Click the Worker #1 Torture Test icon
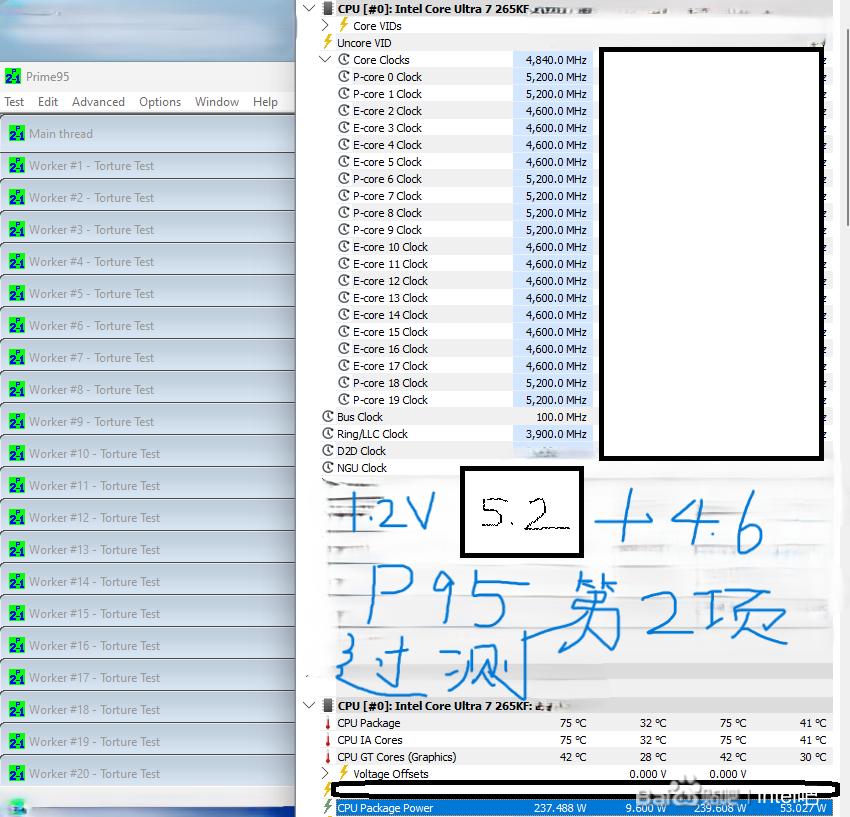This screenshot has height=817, width=850. (x=17, y=165)
